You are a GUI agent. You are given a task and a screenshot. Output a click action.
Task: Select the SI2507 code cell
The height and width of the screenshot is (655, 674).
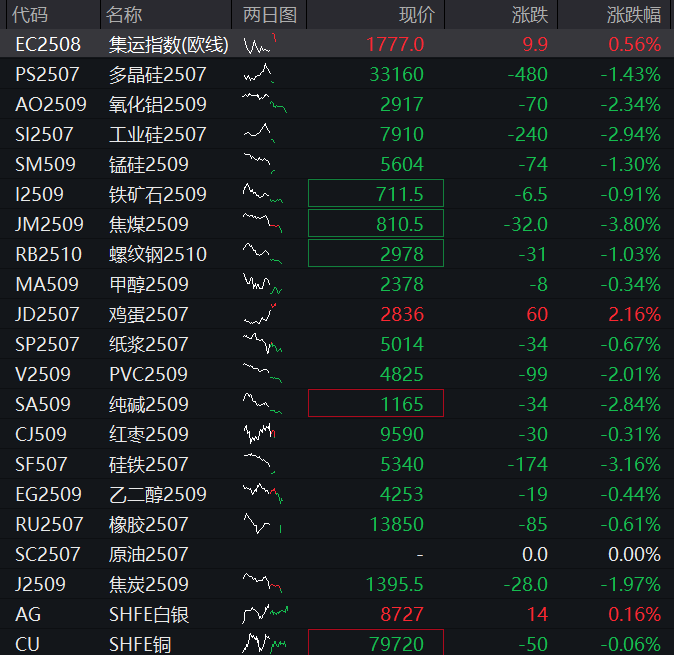pos(44,134)
